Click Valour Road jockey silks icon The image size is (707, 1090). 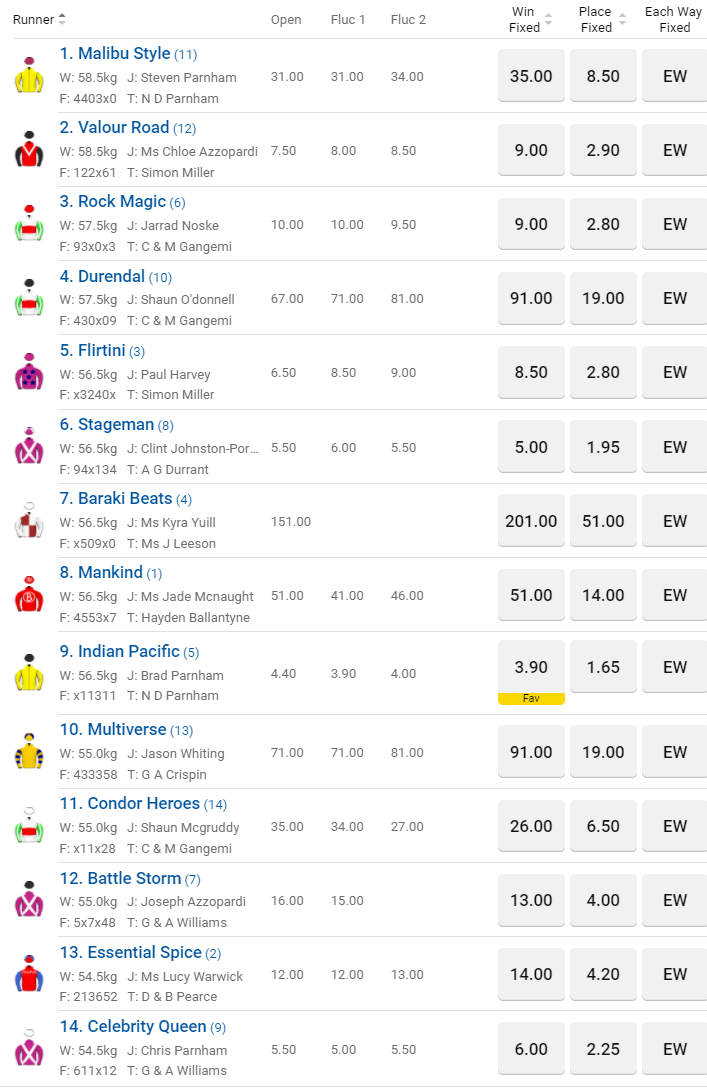(30, 150)
